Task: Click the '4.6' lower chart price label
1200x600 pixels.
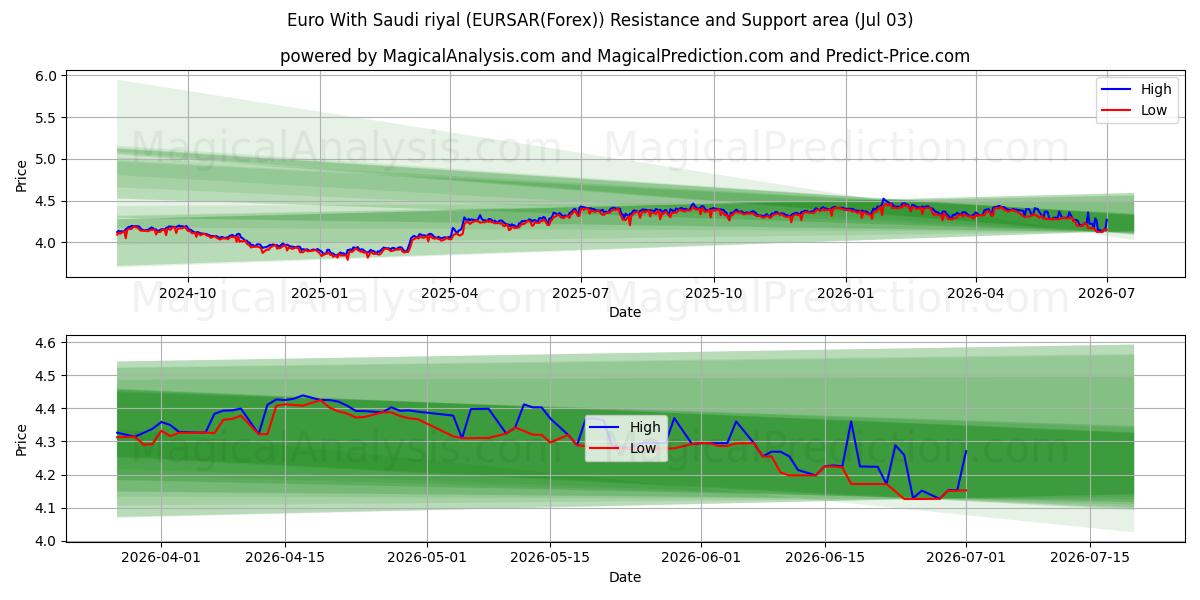Action: (x=48, y=343)
